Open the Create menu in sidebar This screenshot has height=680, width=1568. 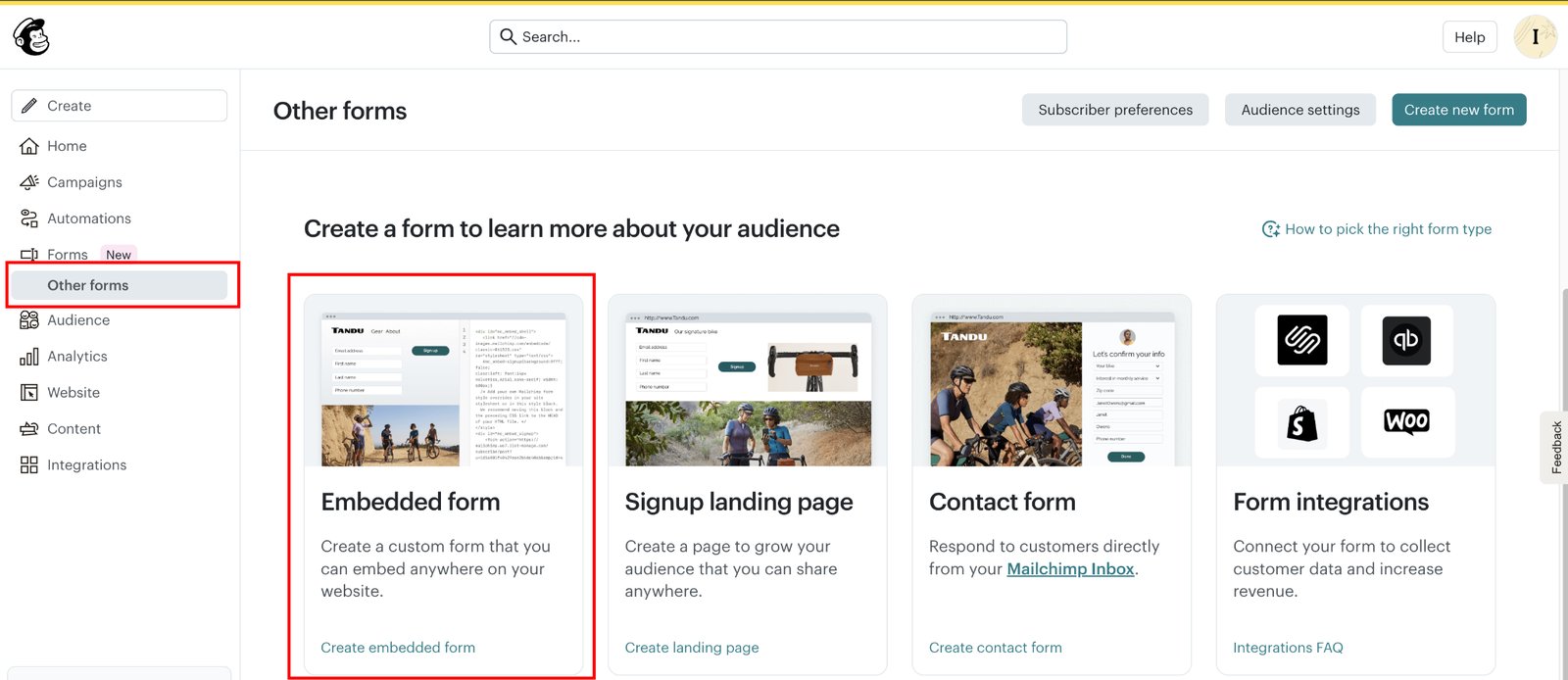(120, 106)
